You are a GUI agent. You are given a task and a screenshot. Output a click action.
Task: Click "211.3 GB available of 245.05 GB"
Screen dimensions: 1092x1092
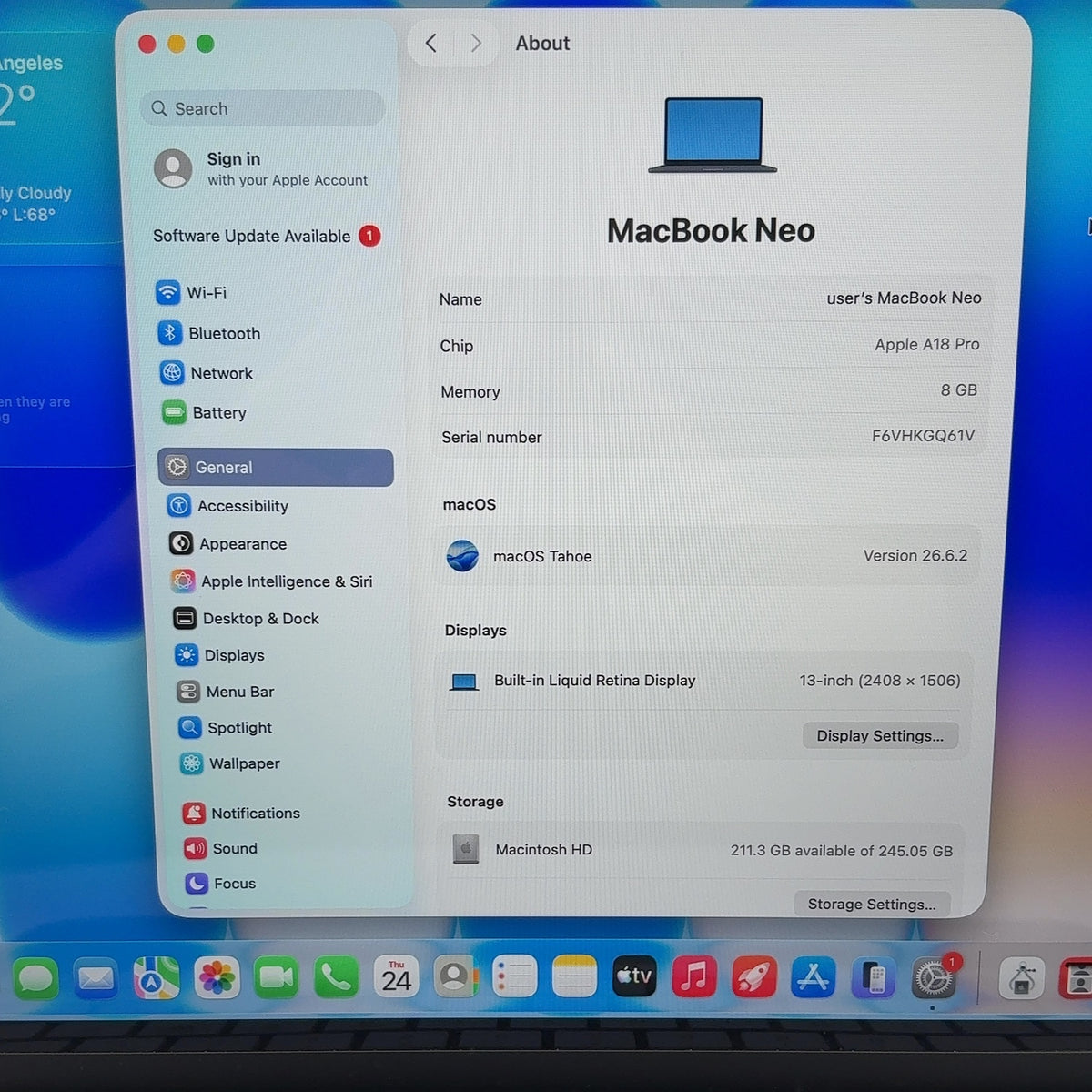(841, 851)
